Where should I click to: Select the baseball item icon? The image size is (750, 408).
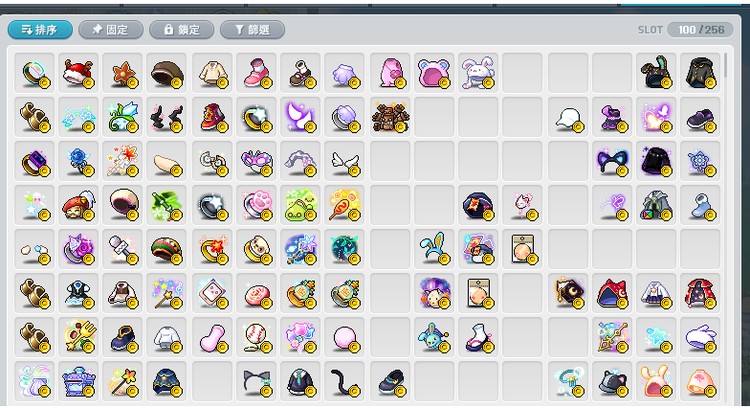tap(256, 337)
